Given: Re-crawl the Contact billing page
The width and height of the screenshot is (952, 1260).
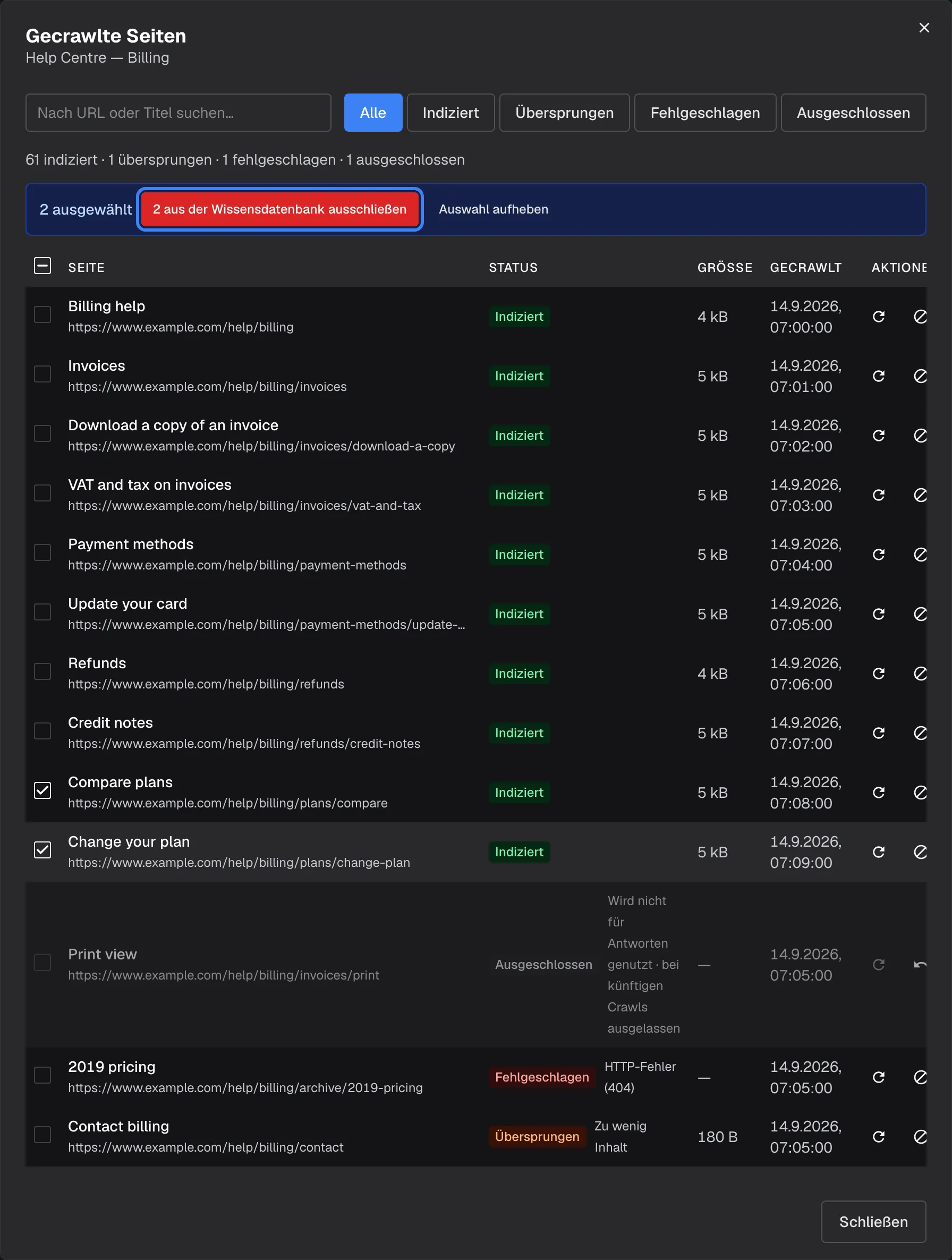Looking at the screenshot, I should click(879, 1137).
